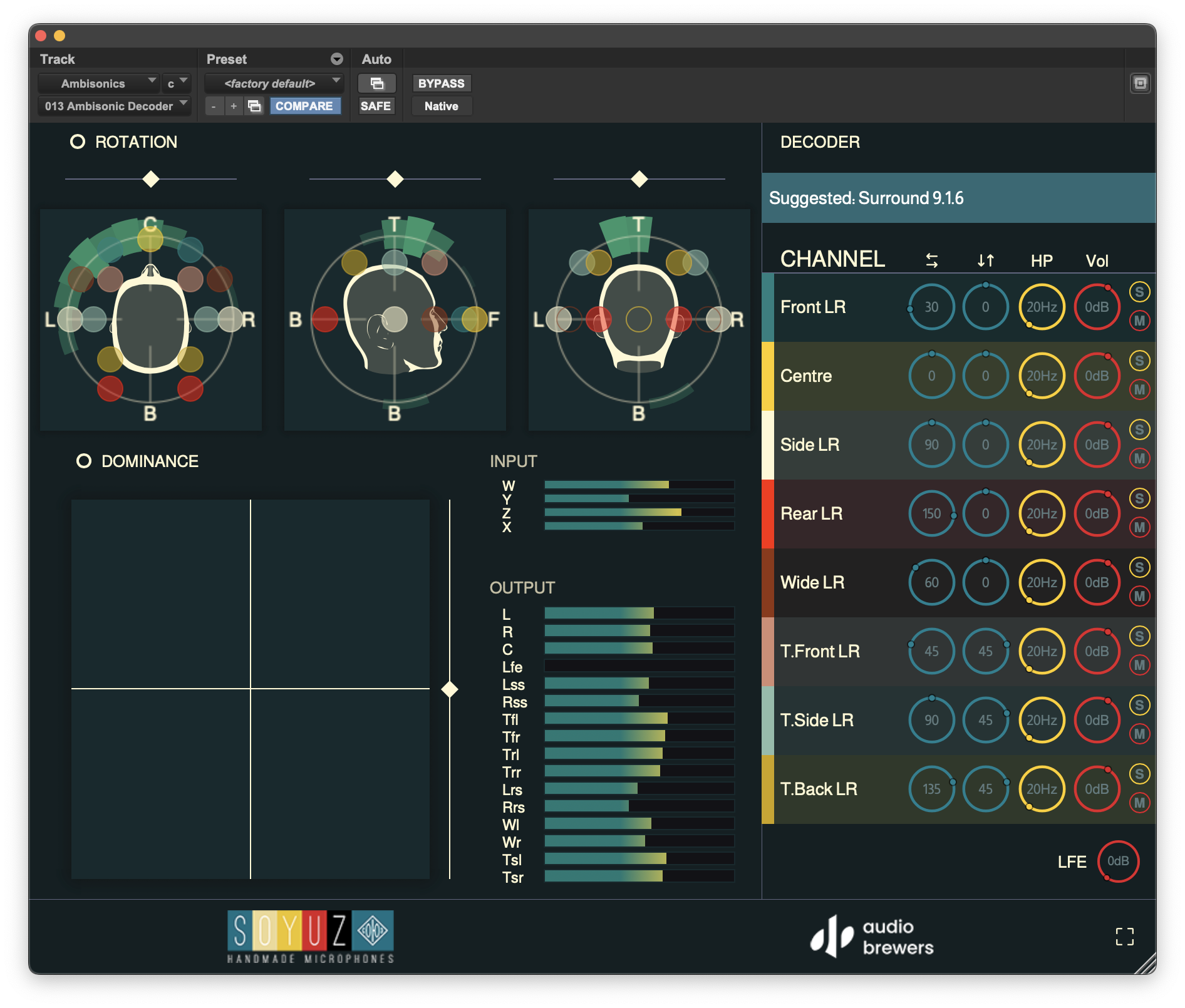Open the factory default preset dropdown
1185x1008 pixels.
point(274,83)
